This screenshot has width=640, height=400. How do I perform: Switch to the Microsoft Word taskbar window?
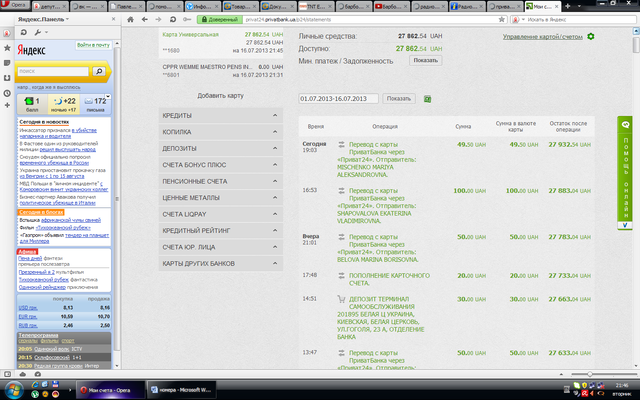click(x=181, y=390)
